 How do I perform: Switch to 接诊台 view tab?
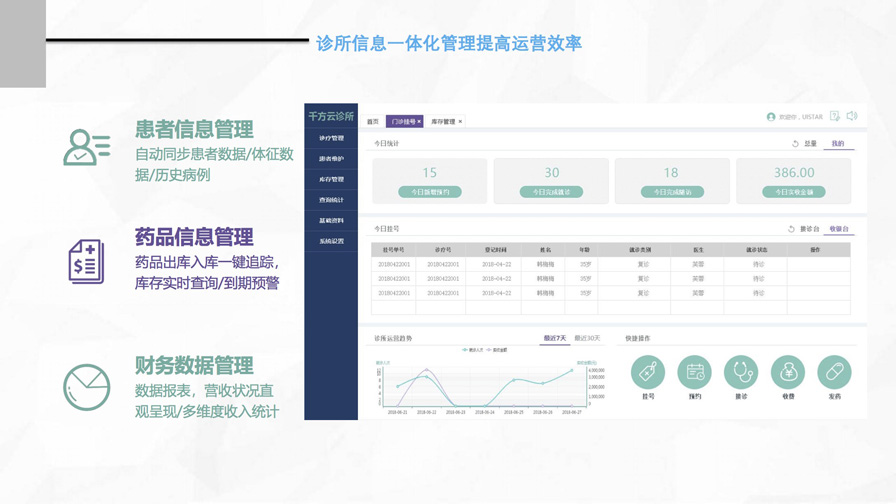pyautogui.click(x=809, y=229)
